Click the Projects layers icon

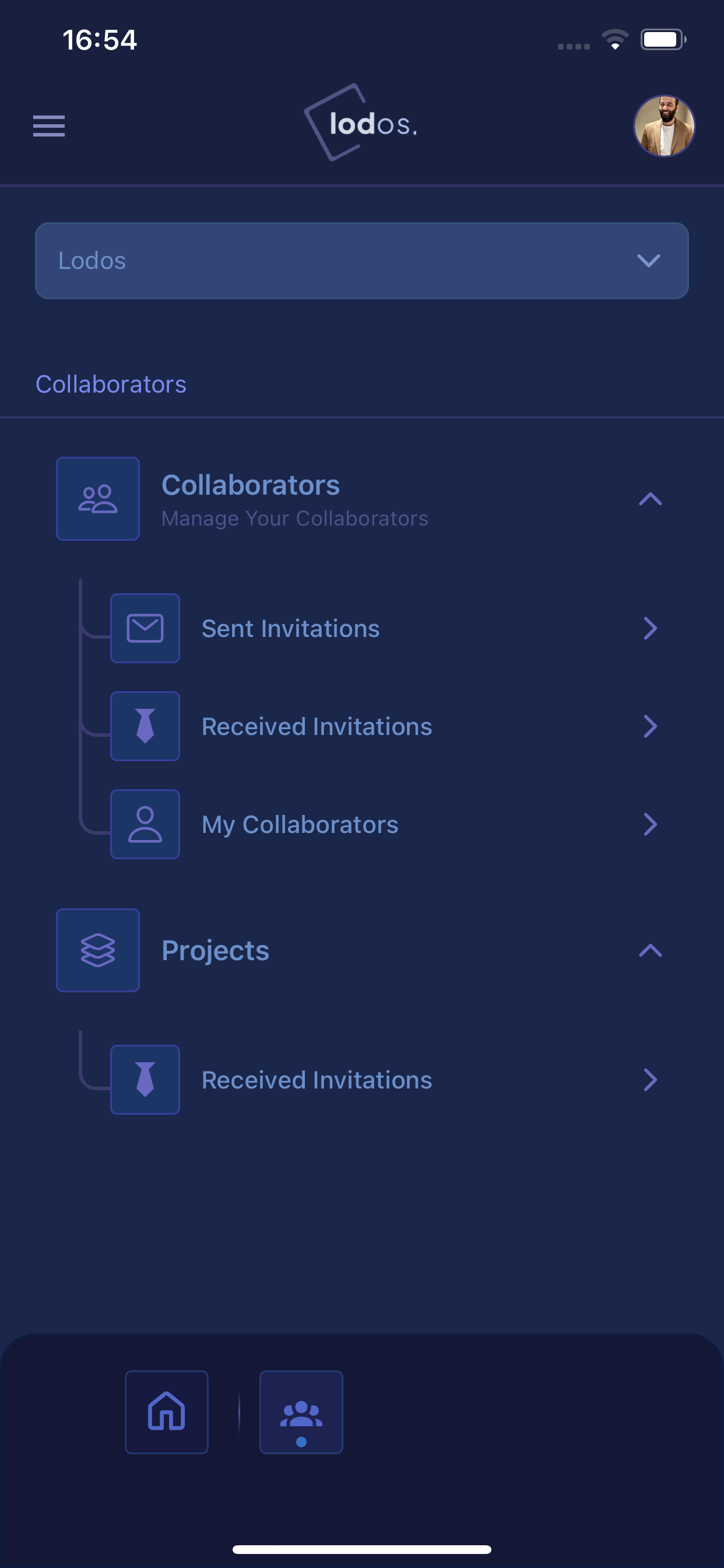pos(98,950)
